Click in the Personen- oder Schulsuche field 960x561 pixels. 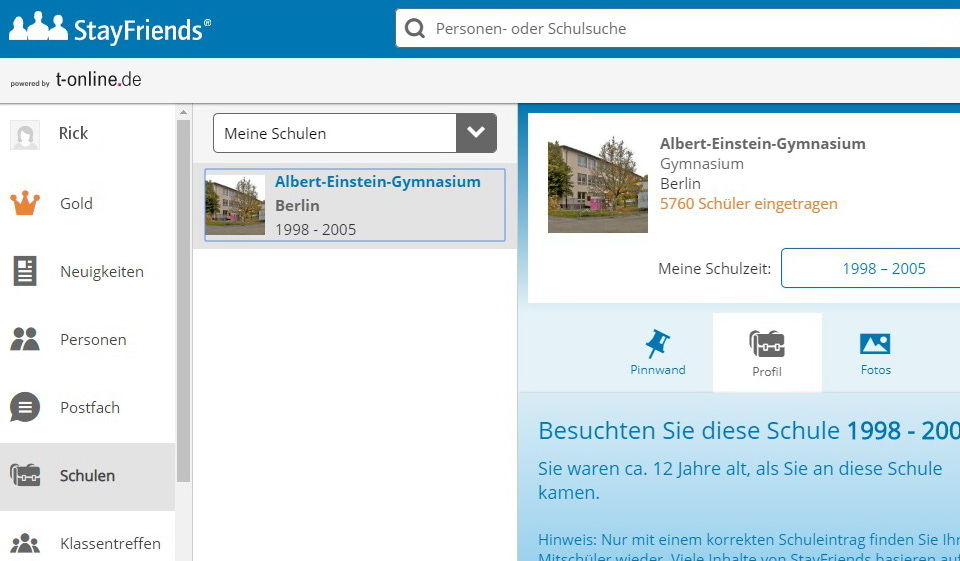[690, 29]
